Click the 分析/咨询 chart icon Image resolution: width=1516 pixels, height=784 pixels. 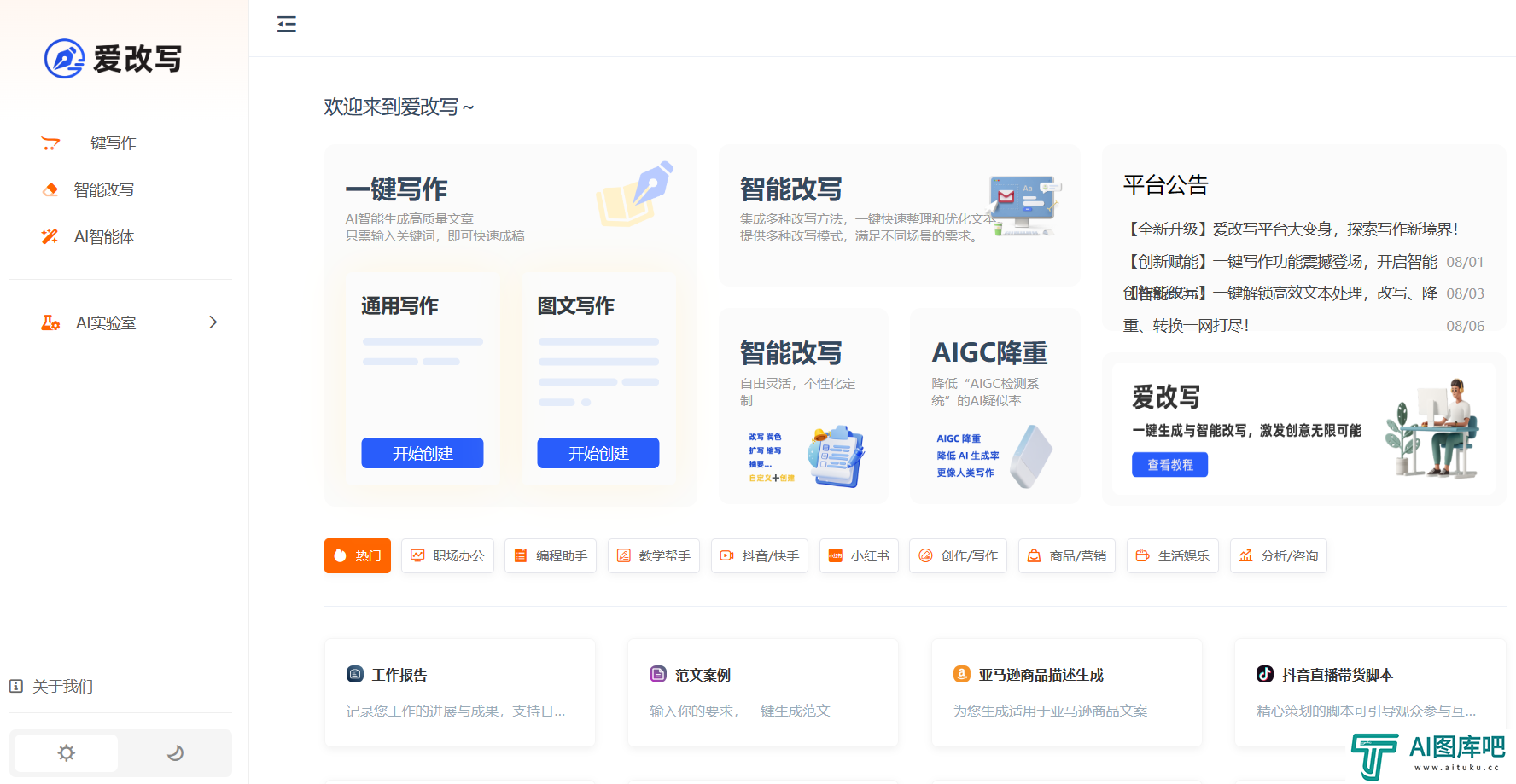(x=1246, y=555)
